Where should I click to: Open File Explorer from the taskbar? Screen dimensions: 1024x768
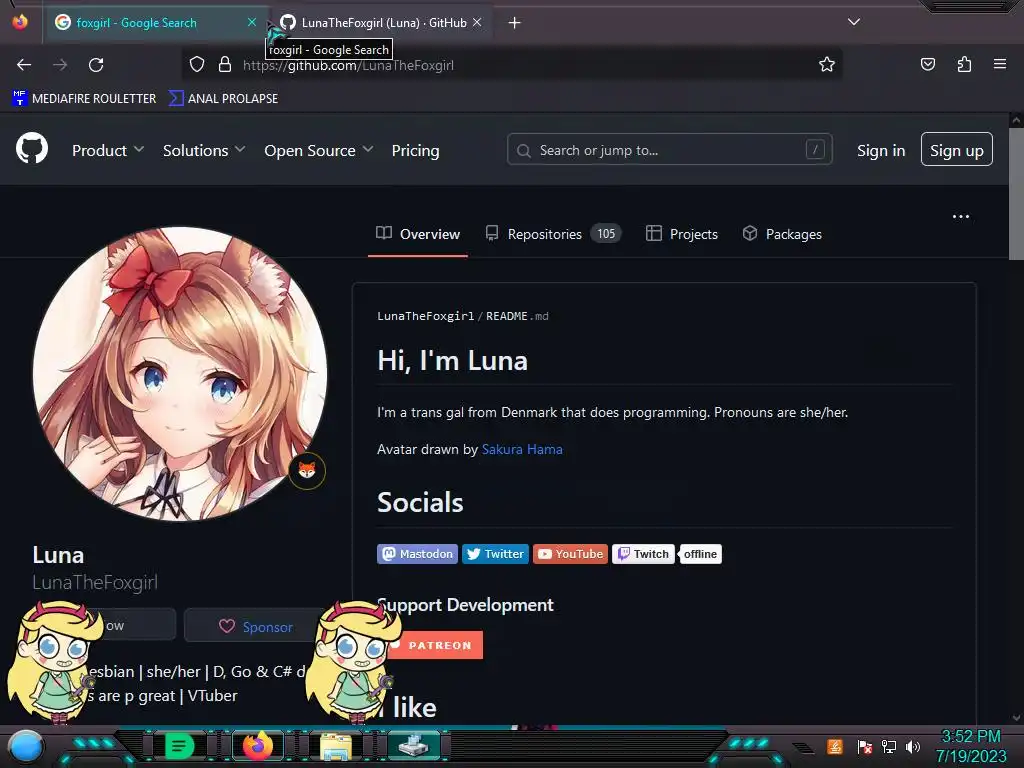click(336, 746)
